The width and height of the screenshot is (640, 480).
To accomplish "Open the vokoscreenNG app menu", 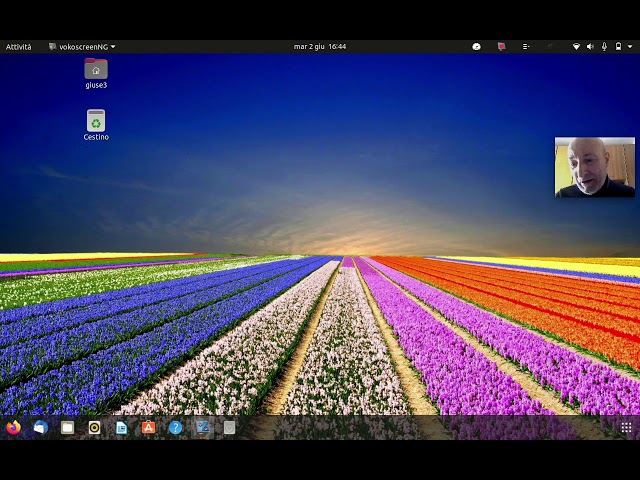I will pyautogui.click(x=82, y=47).
